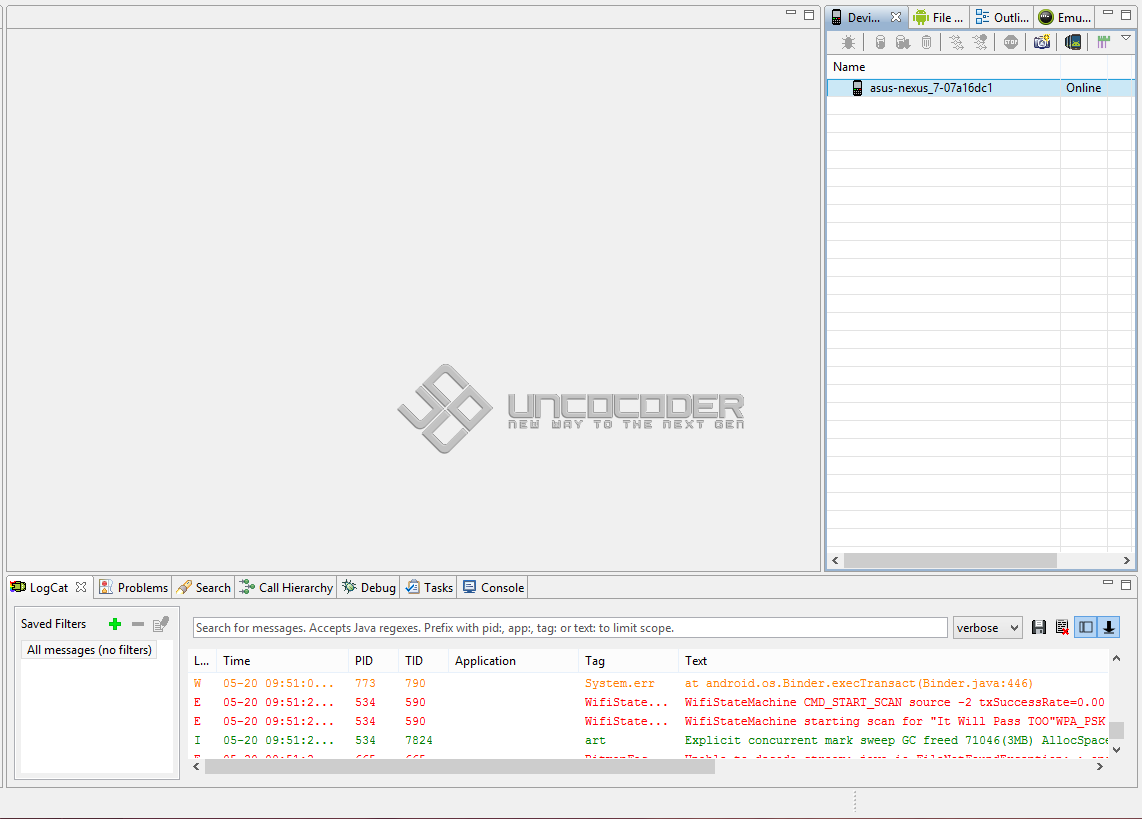Minimize the LogCat bottom panel
The image size is (1142, 819).
[1108, 583]
